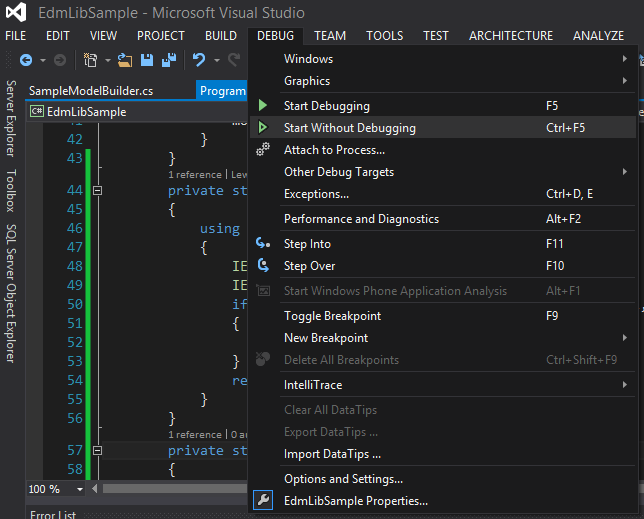Click the Open File folder icon

coord(125,60)
